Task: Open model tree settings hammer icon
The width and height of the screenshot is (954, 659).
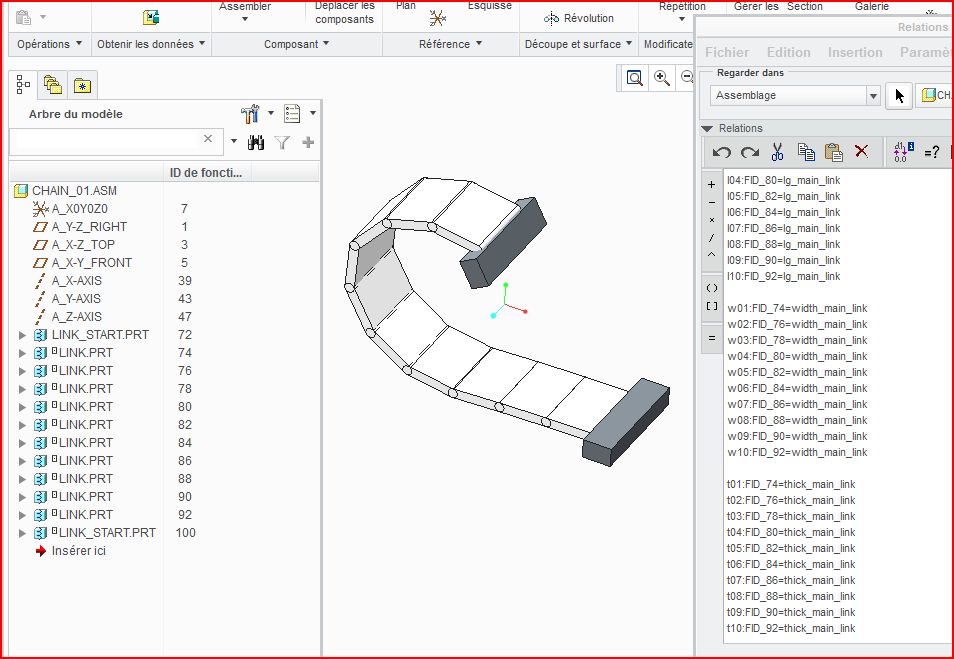Action: pyautogui.click(x=250, y=113)
